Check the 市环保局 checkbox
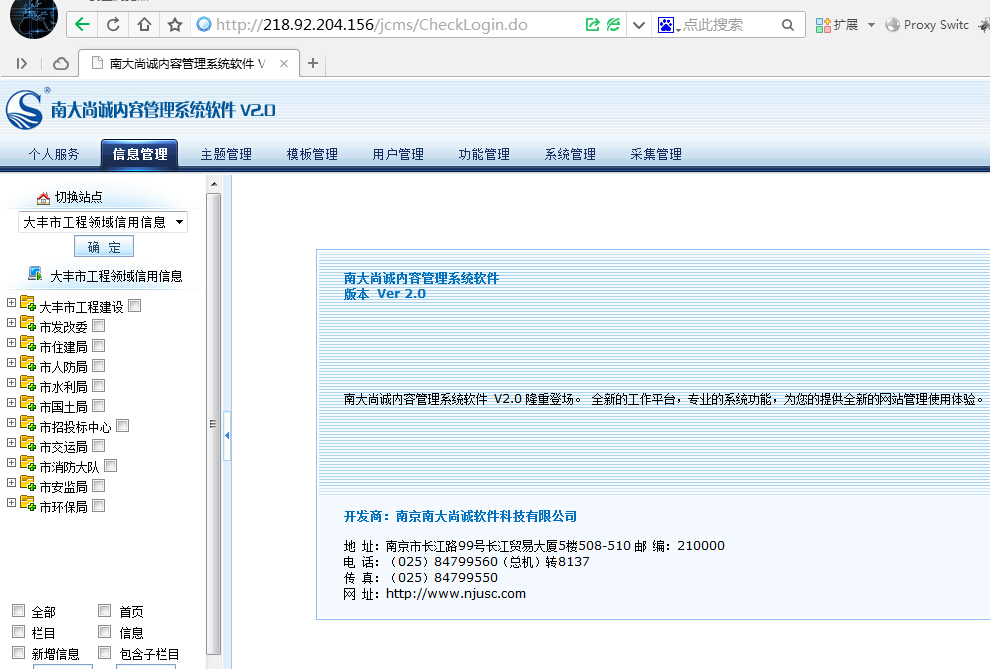 point(98,506)
